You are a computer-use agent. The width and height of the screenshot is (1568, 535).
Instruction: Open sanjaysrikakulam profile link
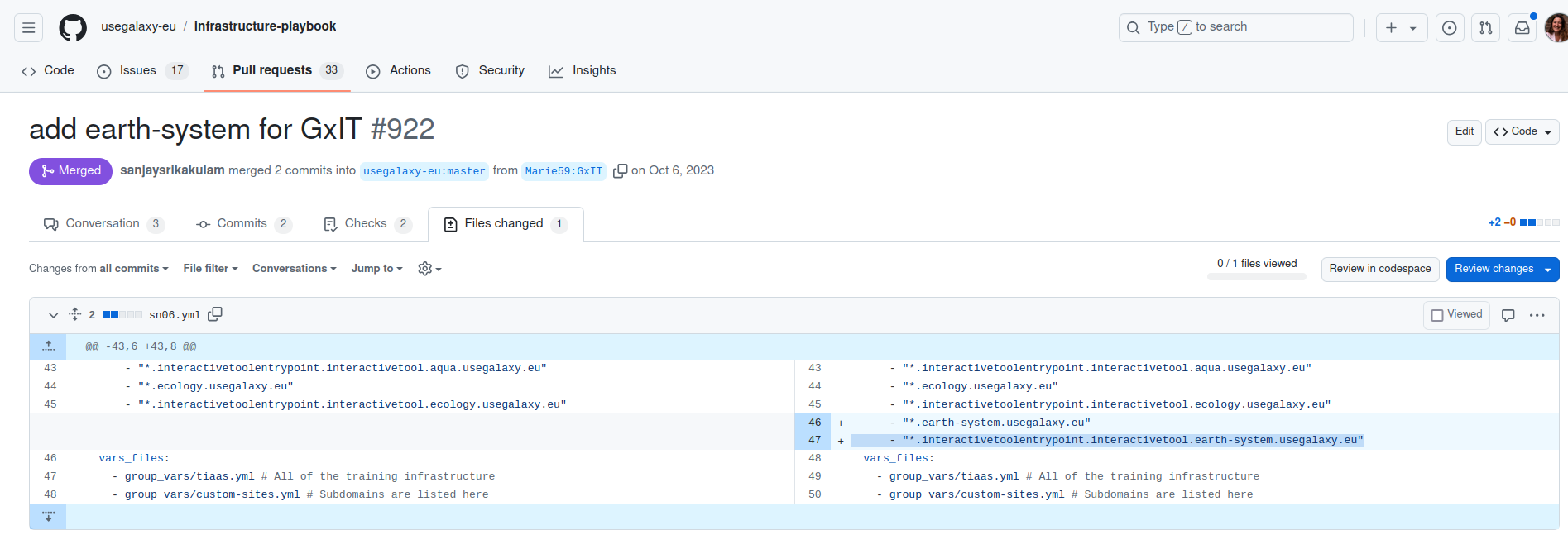pyautogui.click(x=172, y=170)
